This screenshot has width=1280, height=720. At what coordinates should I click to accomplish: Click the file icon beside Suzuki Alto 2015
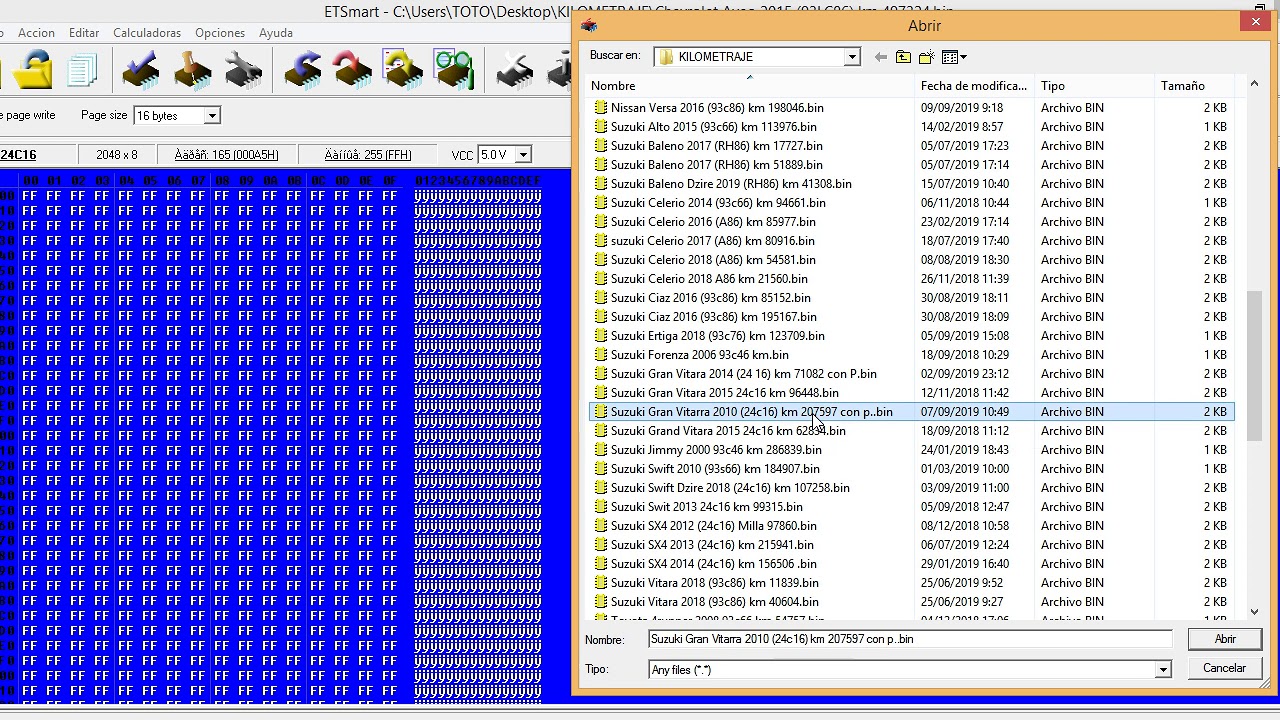(600, 126)
